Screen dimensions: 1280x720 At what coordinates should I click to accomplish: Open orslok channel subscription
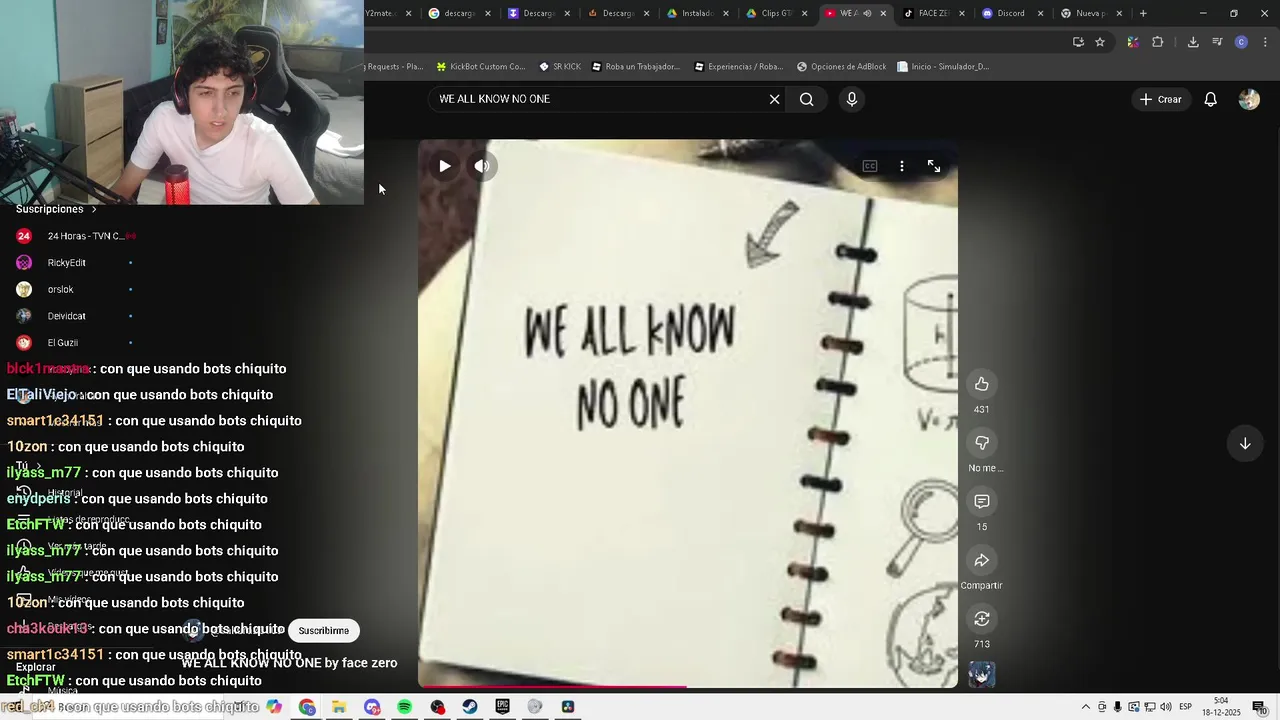75,290
